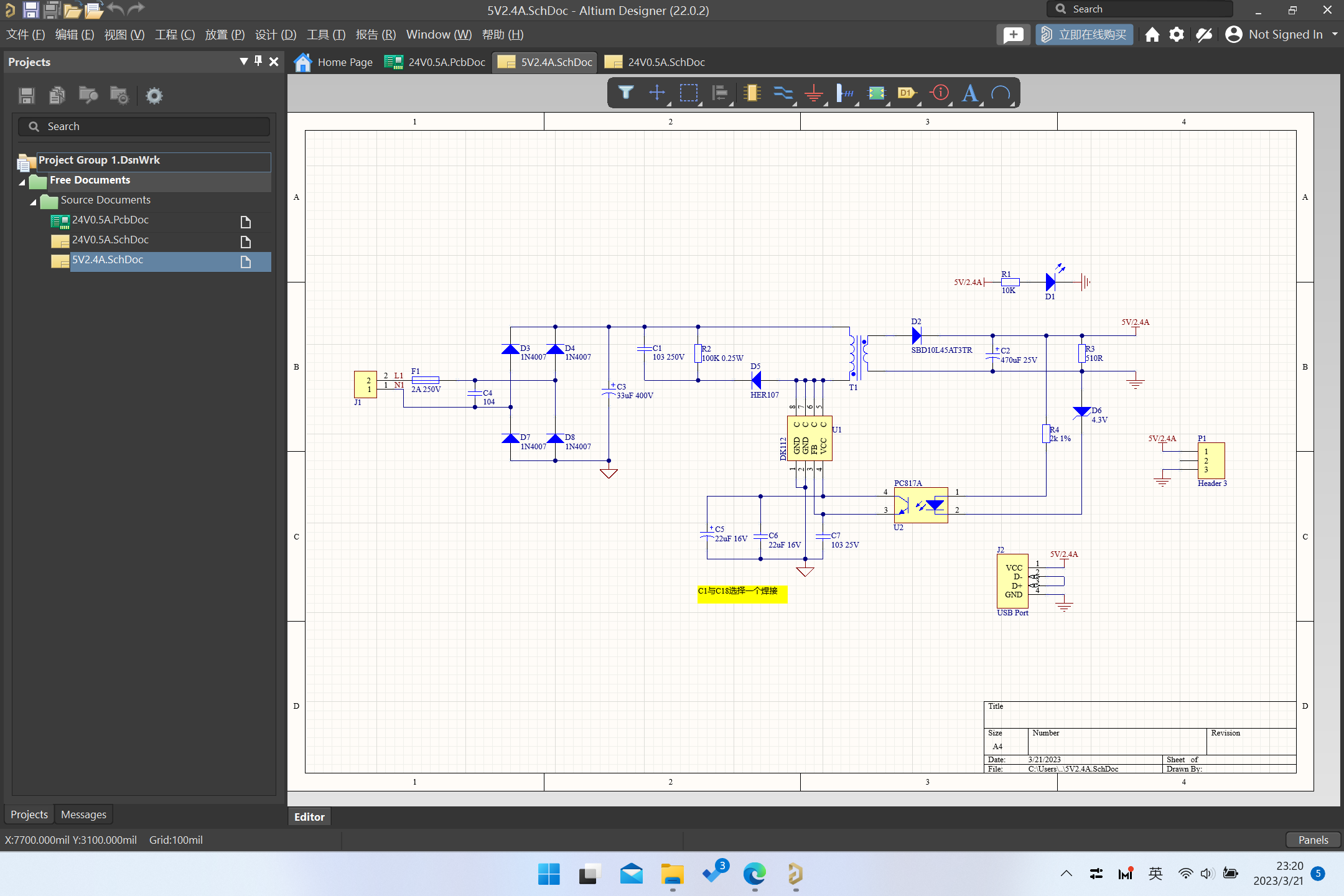Image resolution: width=1344 pixels, height=896 pixels.
Task: Open the 工具 (T) menu
Action: point(326,35)
